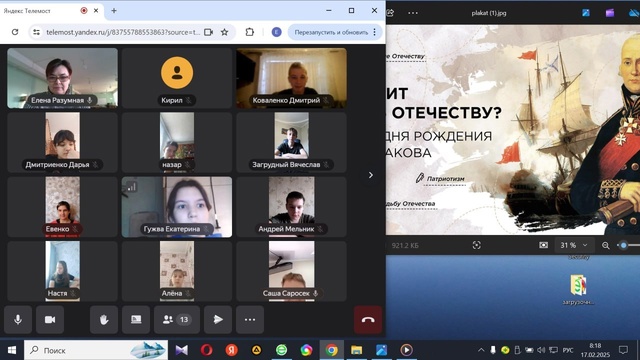This screenshot has height=360, width=640.
Task: Select Алёна video tile
Action: [x=177, y=271]
